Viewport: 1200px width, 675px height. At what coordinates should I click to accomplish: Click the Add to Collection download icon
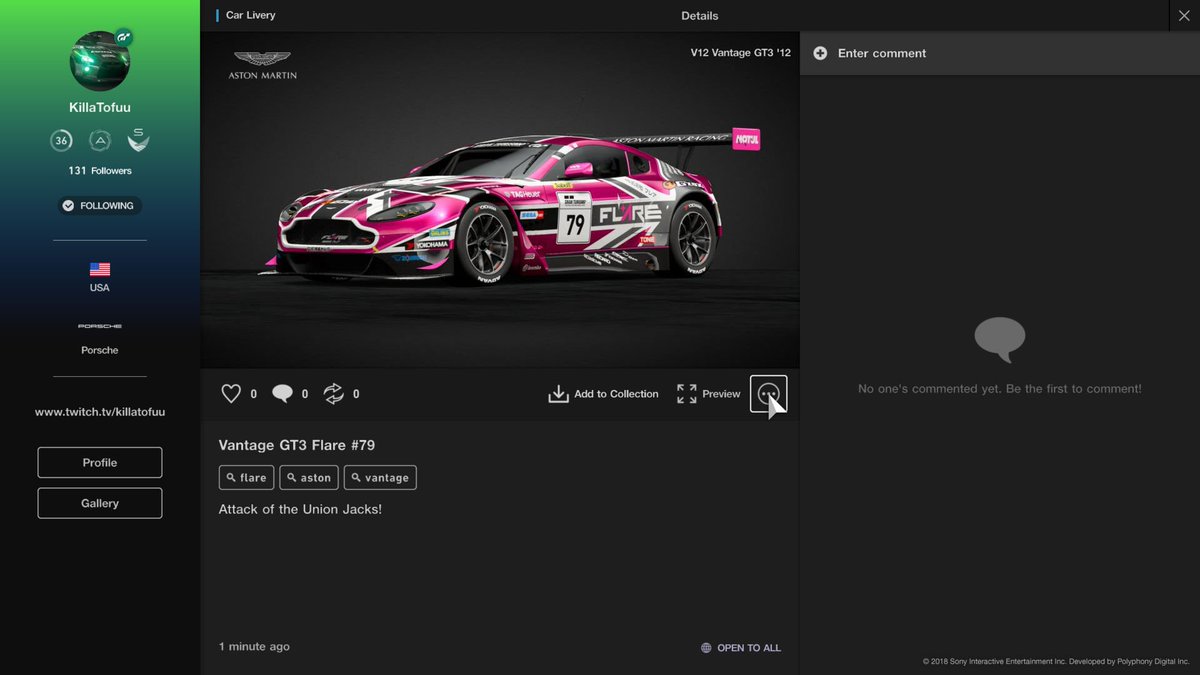(558, 394)
